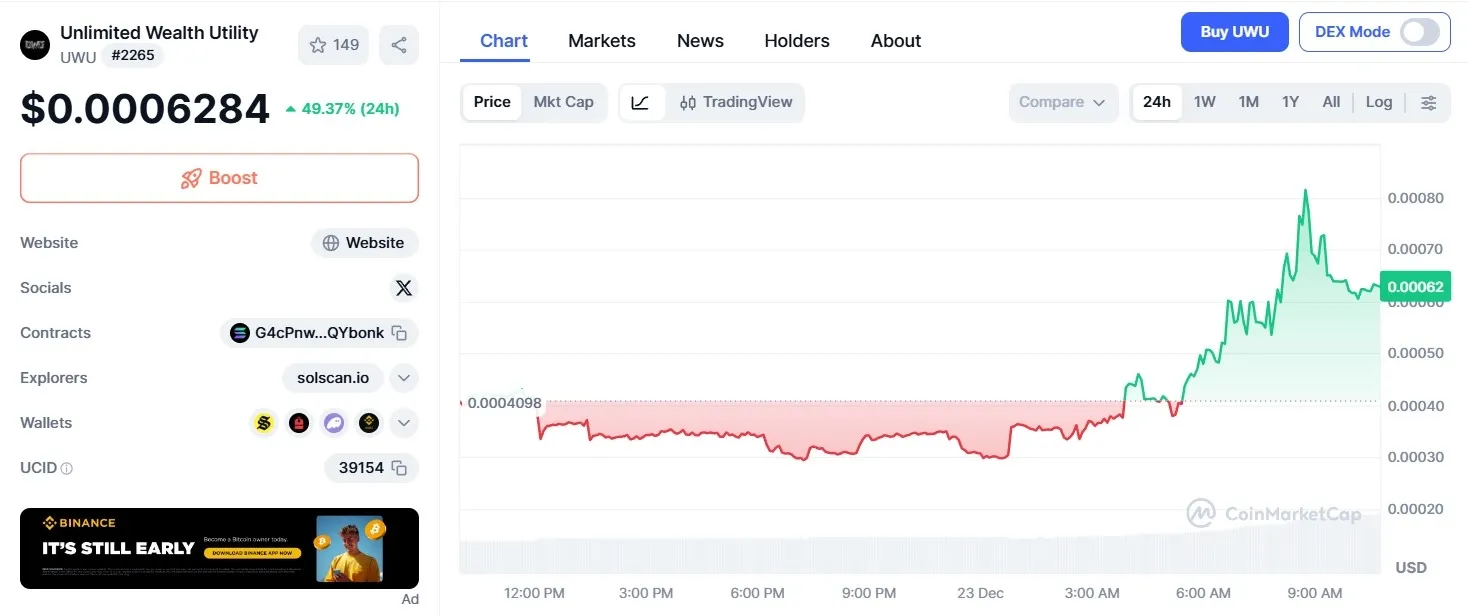Switch chart scale to Log
1468x616 pixels.
tap(1378, 102)
